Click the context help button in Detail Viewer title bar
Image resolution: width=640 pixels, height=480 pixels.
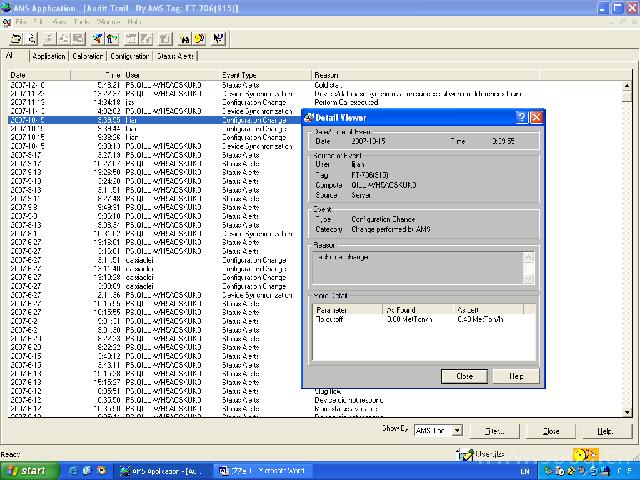coord(521,117)
